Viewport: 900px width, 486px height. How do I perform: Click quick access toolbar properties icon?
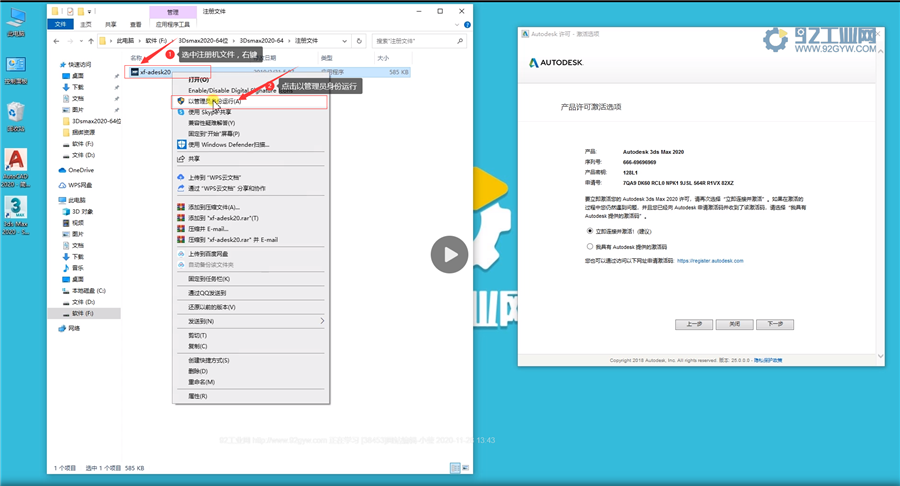(69, 11)
